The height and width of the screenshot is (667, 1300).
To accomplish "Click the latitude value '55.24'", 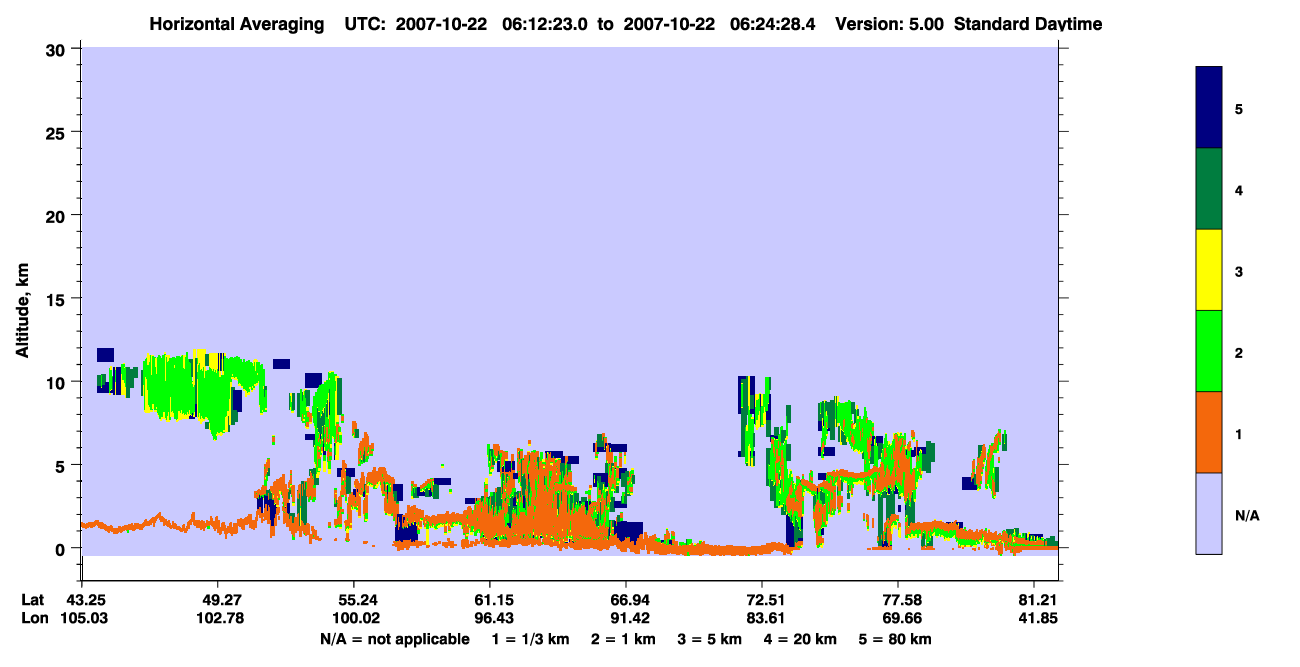I will [354, 600].
